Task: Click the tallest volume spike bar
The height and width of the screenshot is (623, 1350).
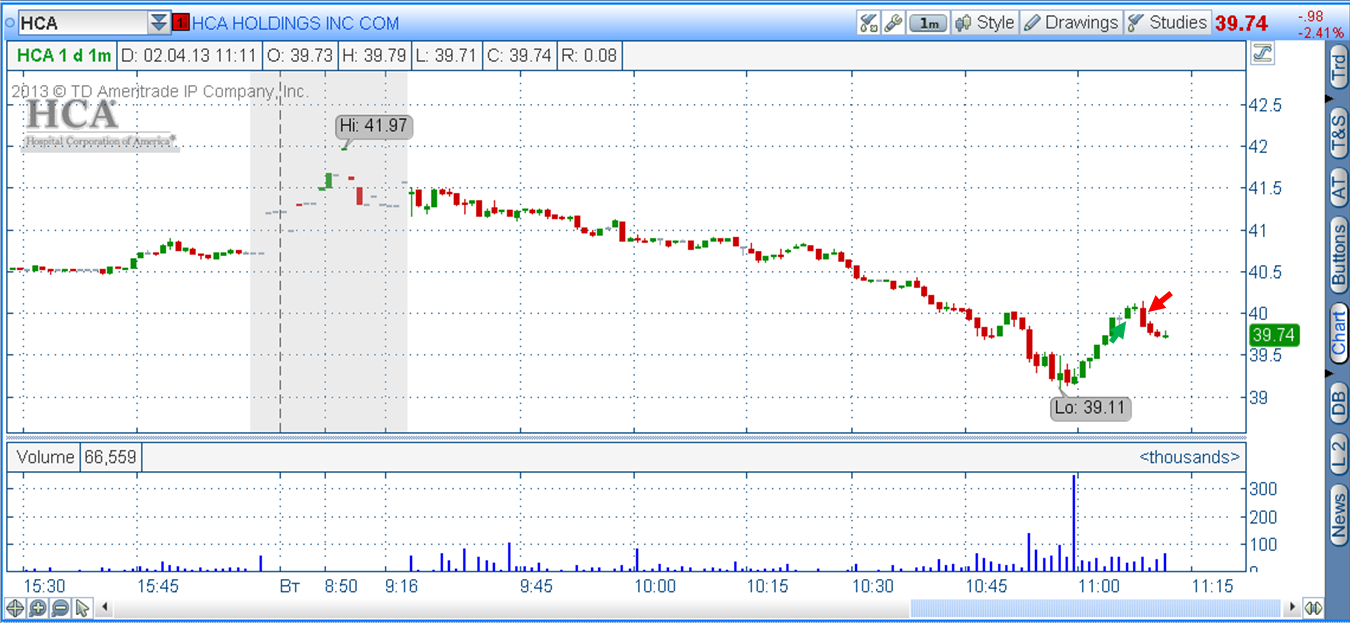Action: (1074, 523)
